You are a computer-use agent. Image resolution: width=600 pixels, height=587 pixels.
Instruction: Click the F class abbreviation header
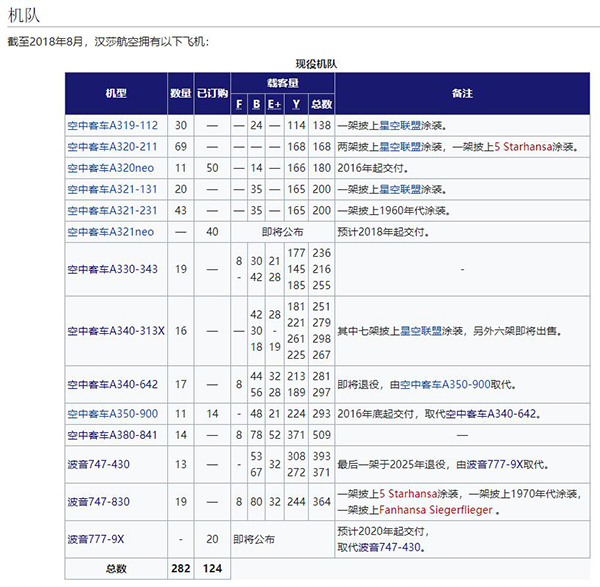coord(239,104)
